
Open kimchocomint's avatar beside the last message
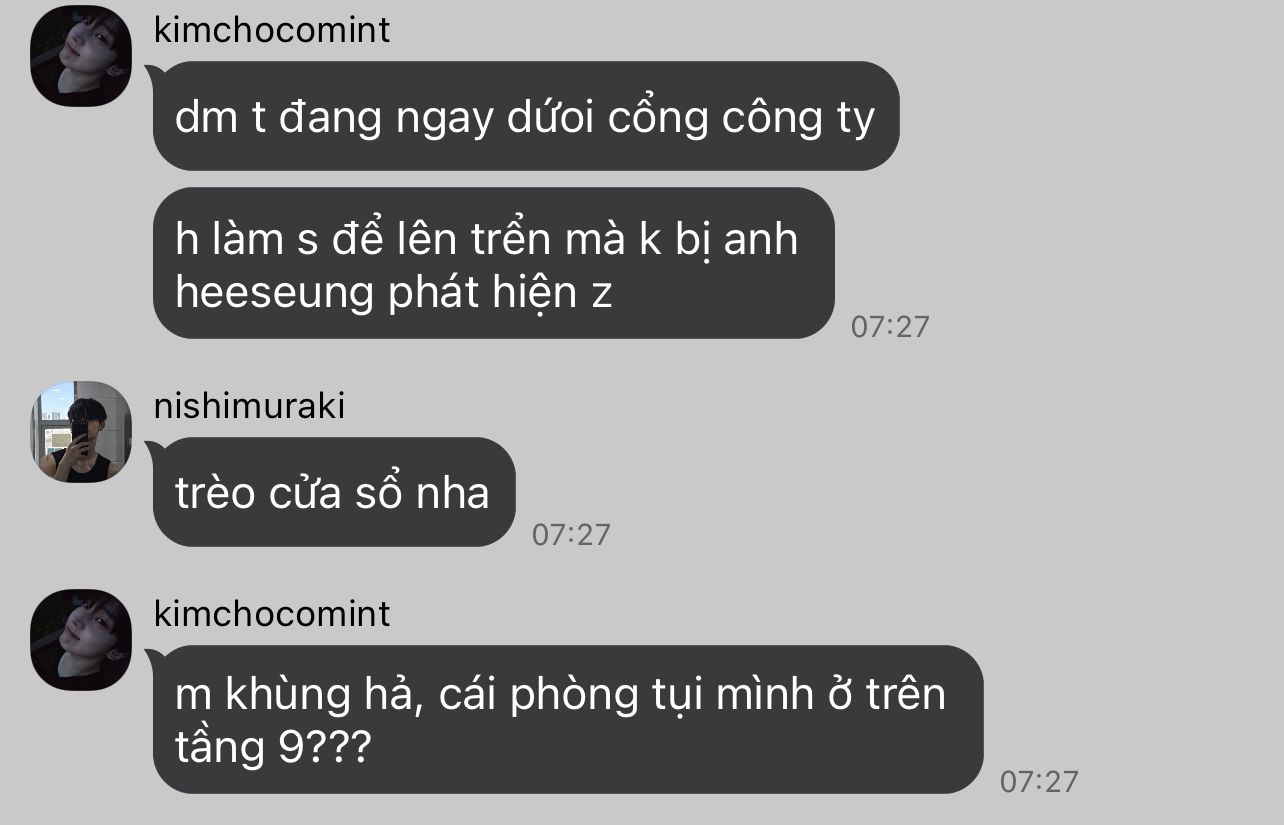tap(81, 640)
